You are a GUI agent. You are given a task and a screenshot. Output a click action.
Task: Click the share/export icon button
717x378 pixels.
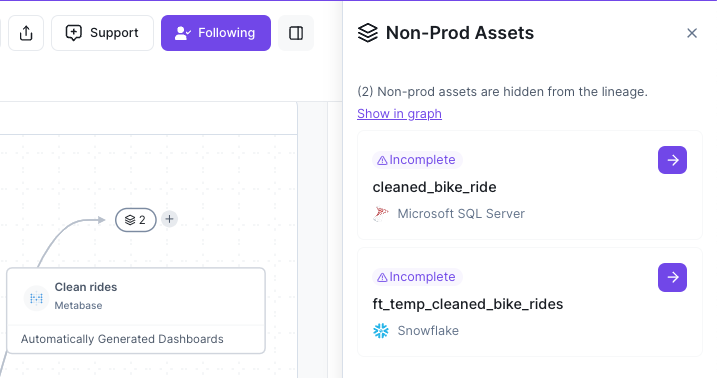pos(26,33)
